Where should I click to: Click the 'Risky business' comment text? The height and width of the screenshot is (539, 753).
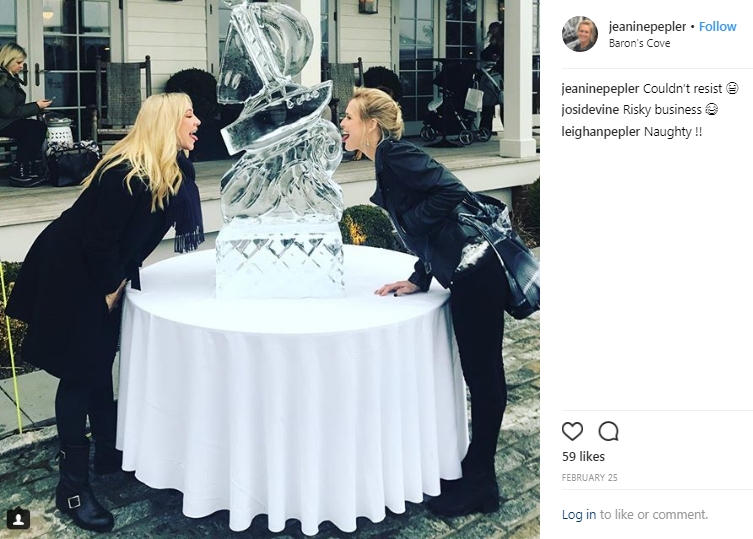(662, 110)
